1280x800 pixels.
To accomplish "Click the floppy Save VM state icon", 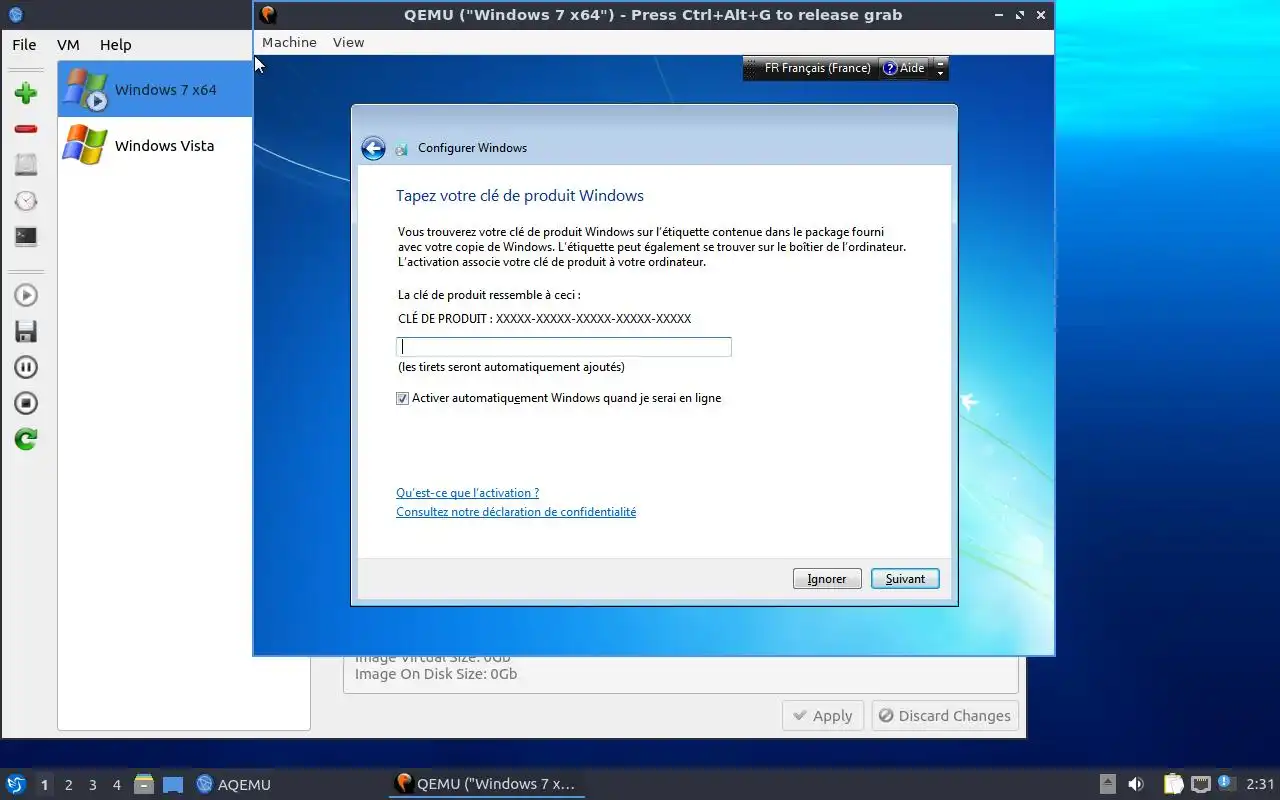I will pos(26,331).
